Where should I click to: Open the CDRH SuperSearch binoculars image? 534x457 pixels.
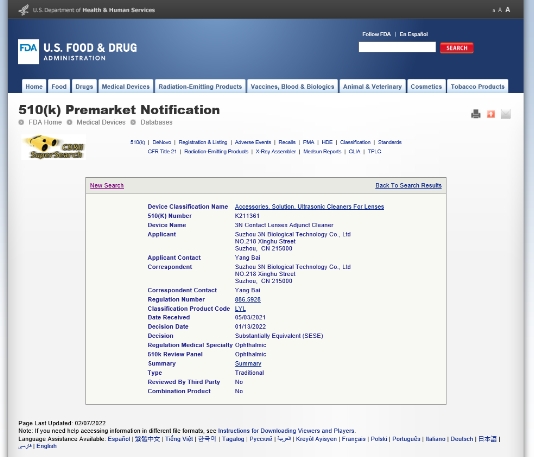pyautogui.click(x=53, y=147)
